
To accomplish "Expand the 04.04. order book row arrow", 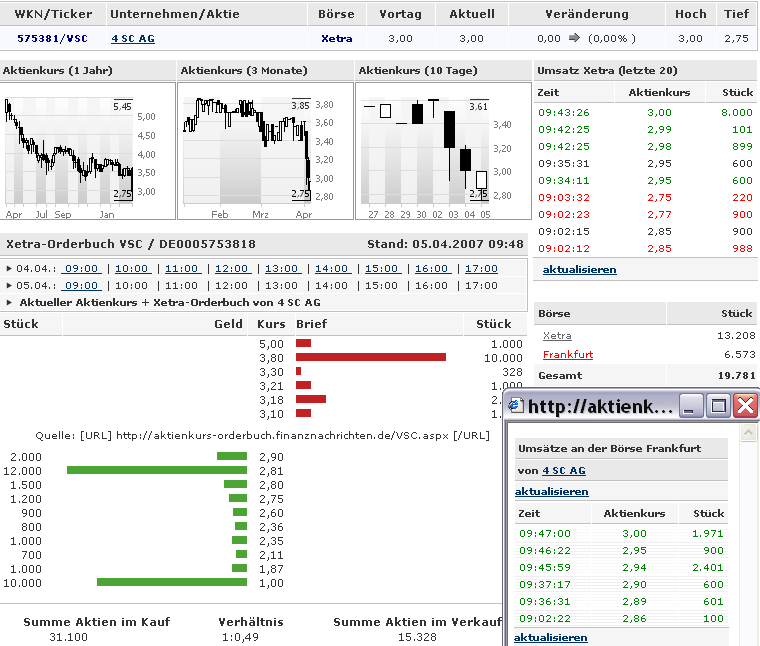I will [x=10, y=269].
